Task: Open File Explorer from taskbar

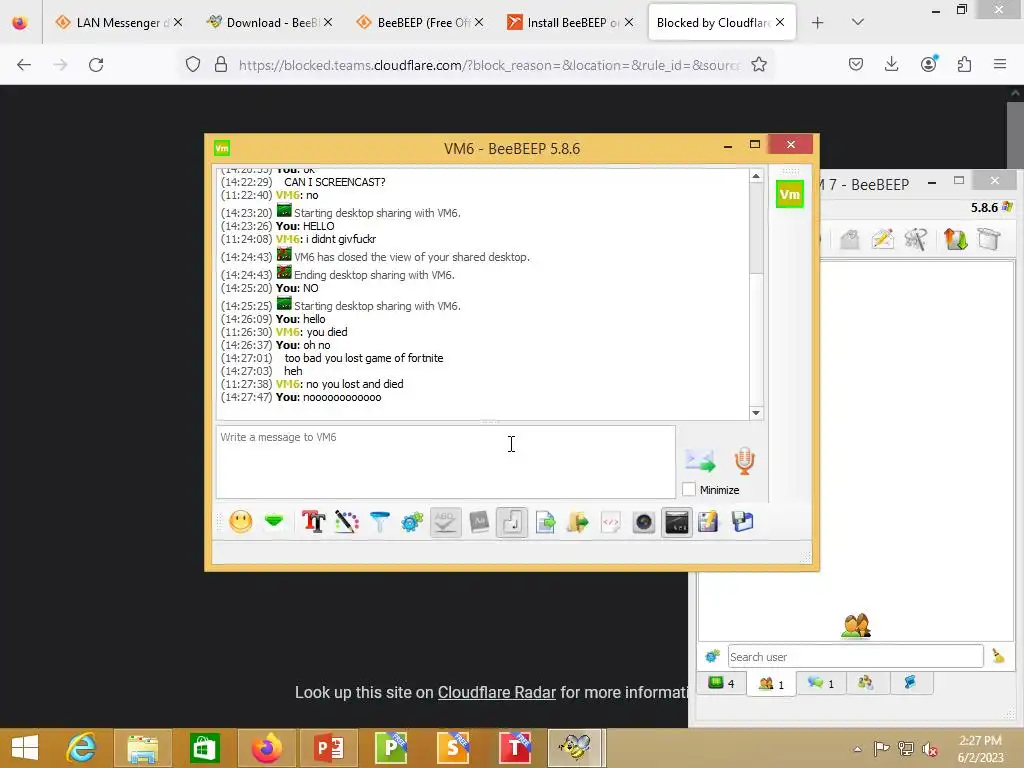Action: (143, 748)
